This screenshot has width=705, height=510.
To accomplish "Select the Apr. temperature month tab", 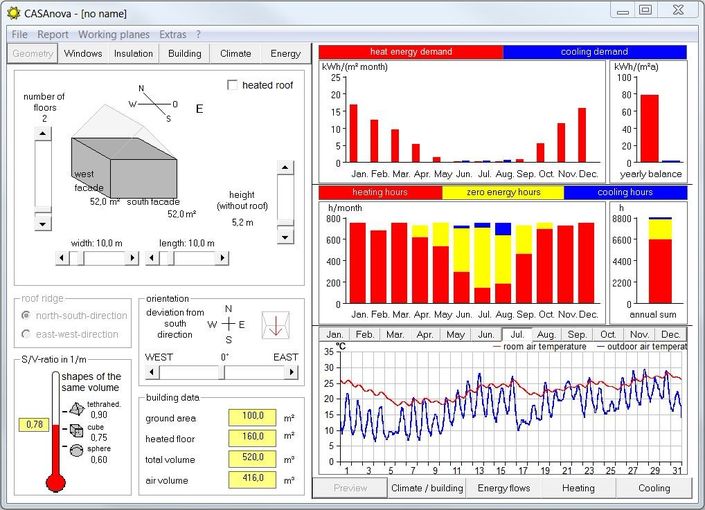I will pyautogui.click(x=425, y=334).
